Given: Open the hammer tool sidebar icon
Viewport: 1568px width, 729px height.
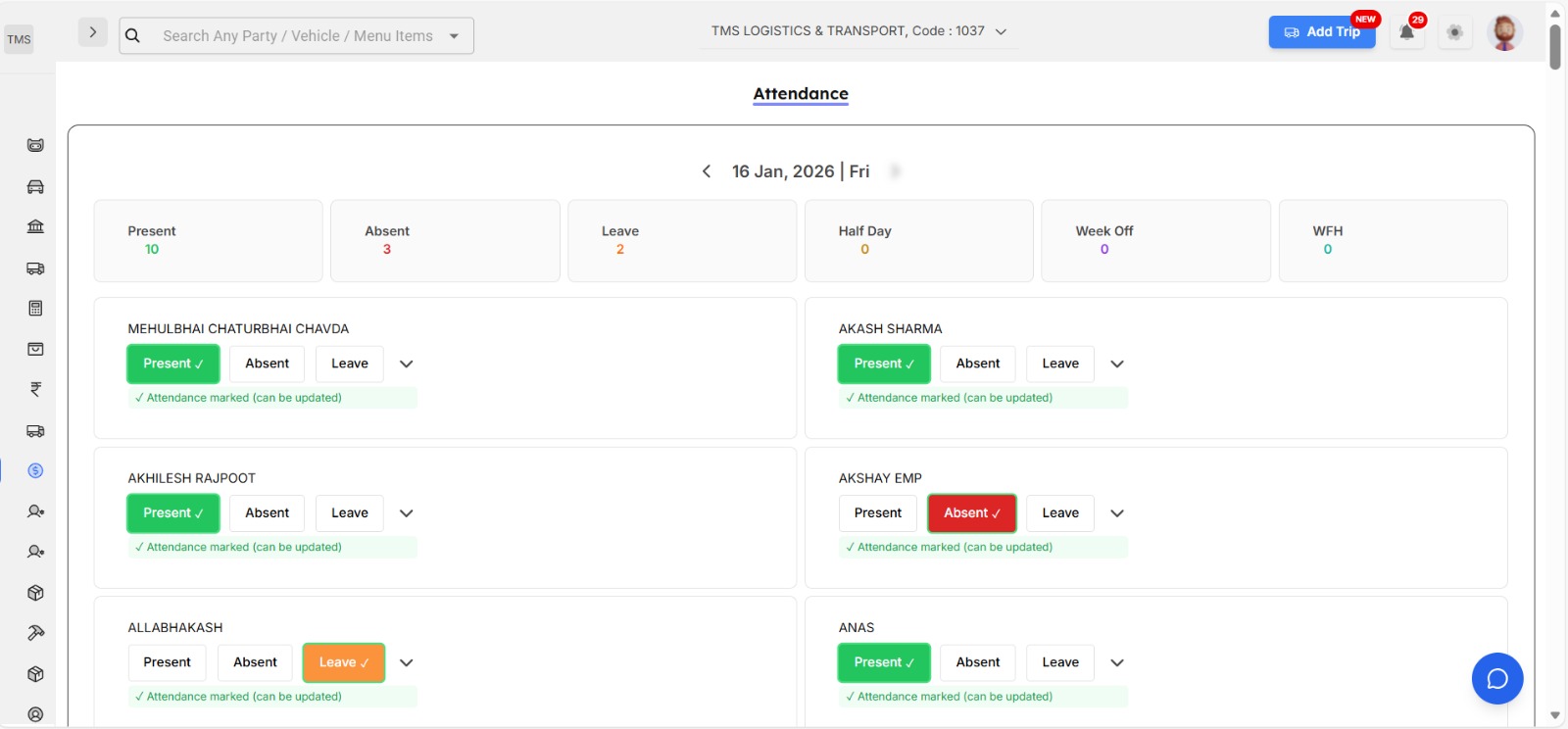Looking at the screenshot, I should pyautogui.click(x=35, y=633).
